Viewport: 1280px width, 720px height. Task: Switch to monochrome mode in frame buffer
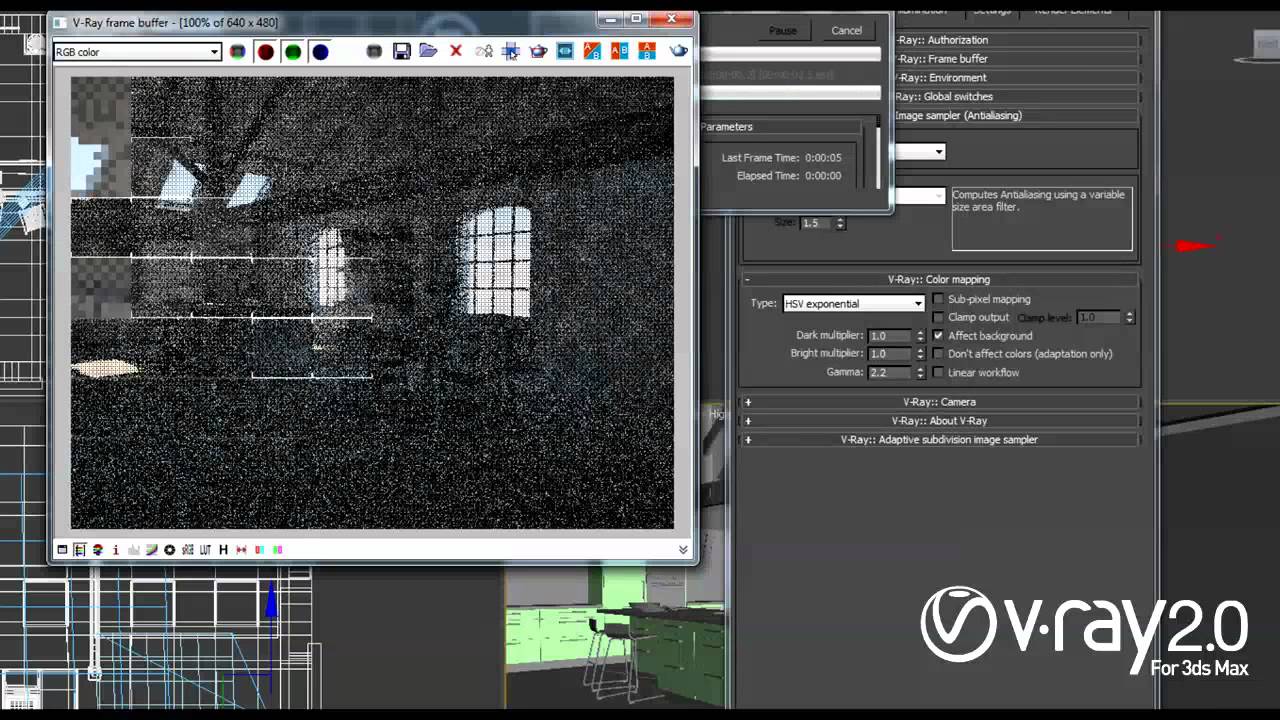click(374, 51)
